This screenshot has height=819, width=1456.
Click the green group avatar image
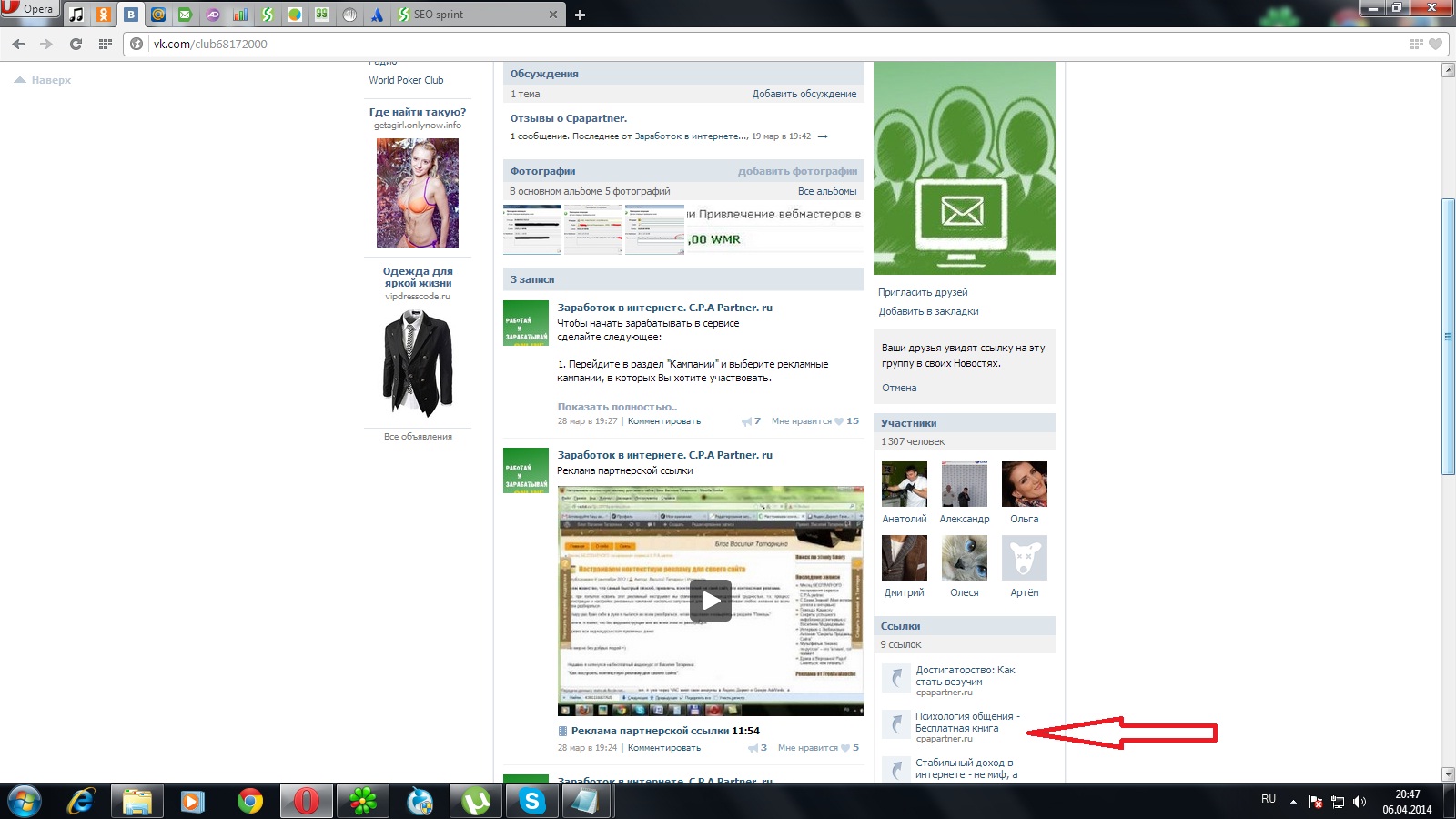coord(965,168)
